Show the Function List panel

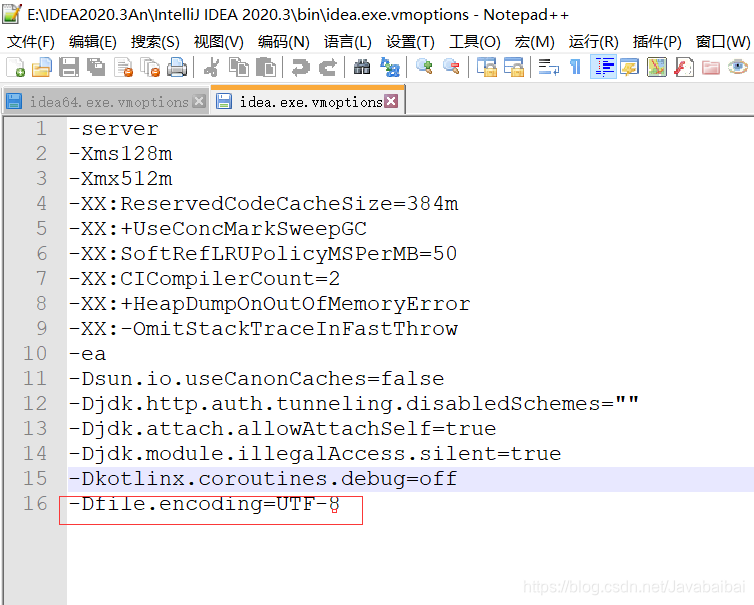pos(684,67)
